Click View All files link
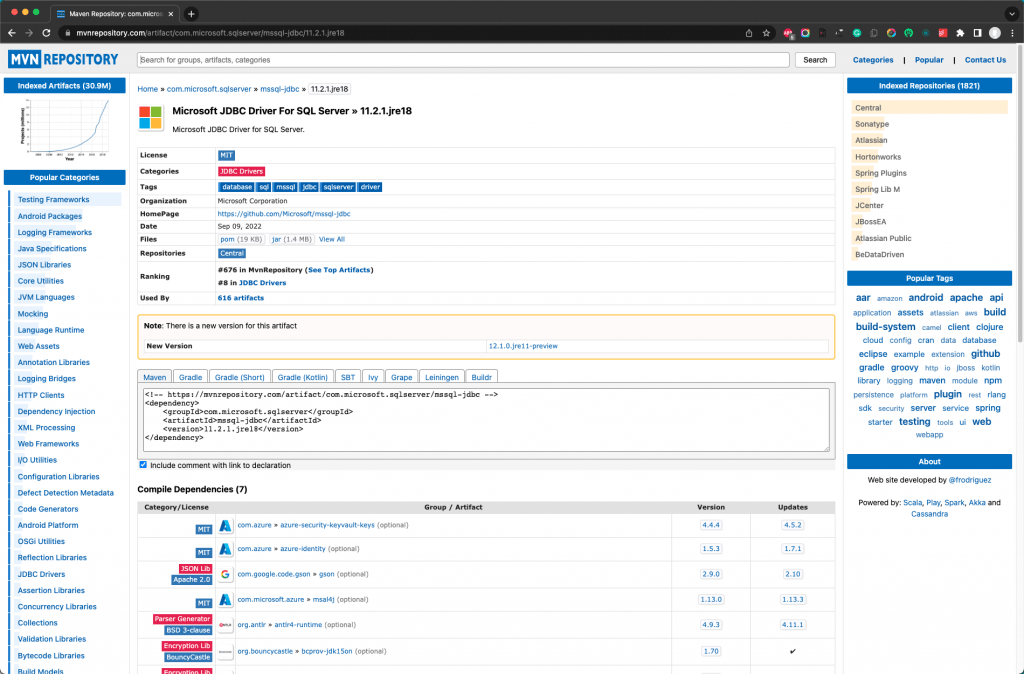This screenshot has width=1024, height=674. coord(332,239)
